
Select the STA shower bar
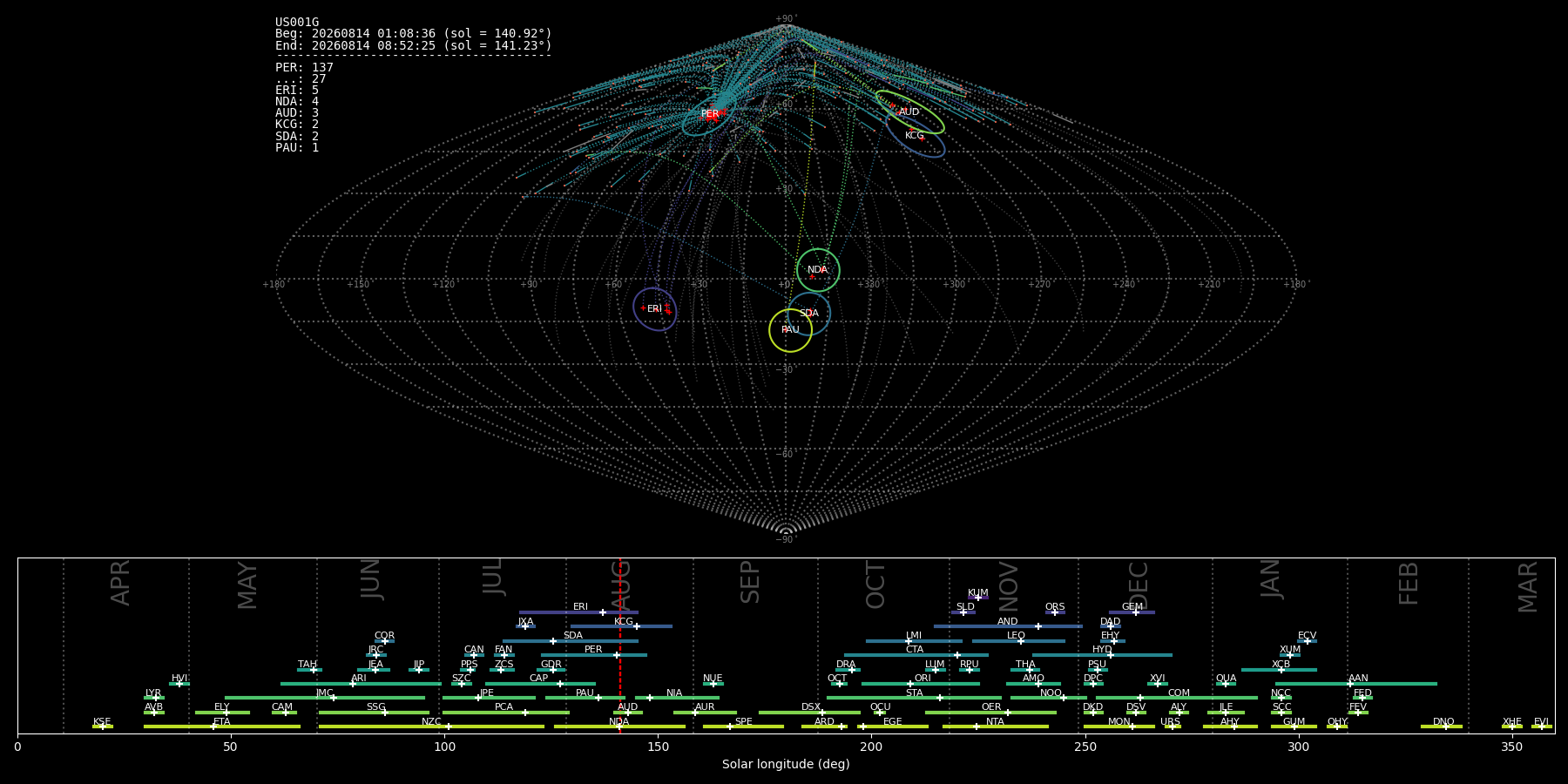[x=914, y=698]
